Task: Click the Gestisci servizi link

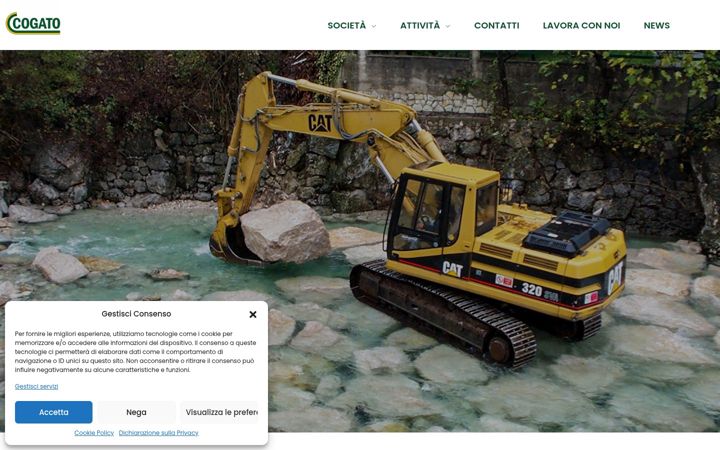Action: 36,387
